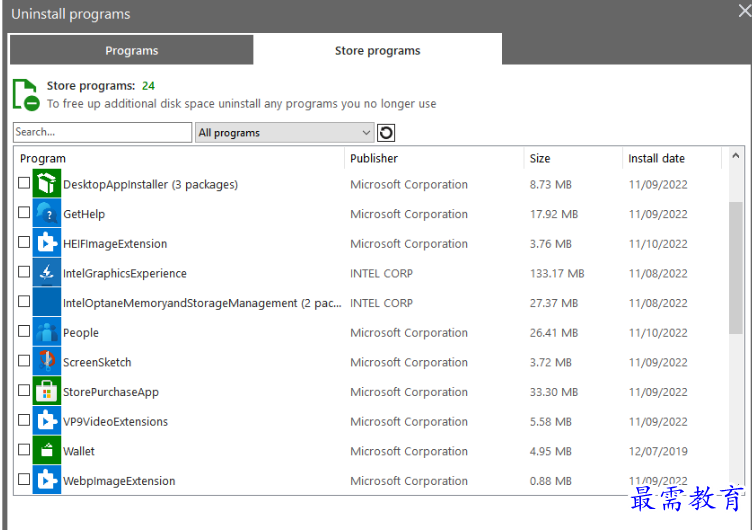The height and width of the screenshot is (530, 752).
Task: Tick the IntelGraphicsExperience checkbox
Action: (x=24, y=272)
